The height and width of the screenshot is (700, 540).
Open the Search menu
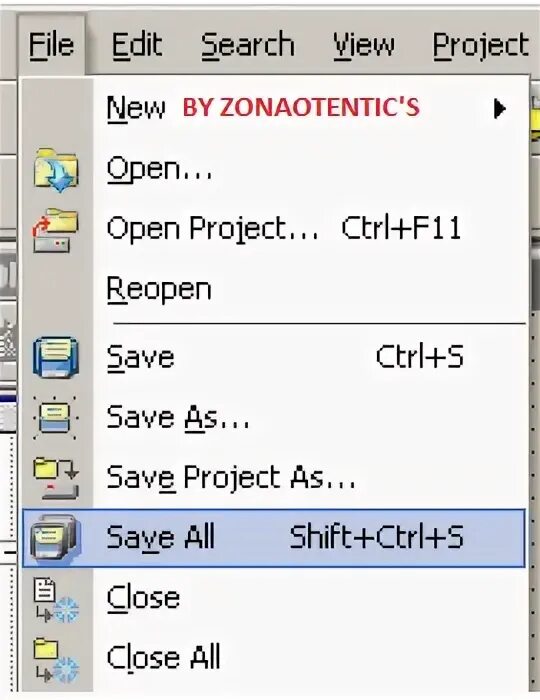tap(248, 45)
